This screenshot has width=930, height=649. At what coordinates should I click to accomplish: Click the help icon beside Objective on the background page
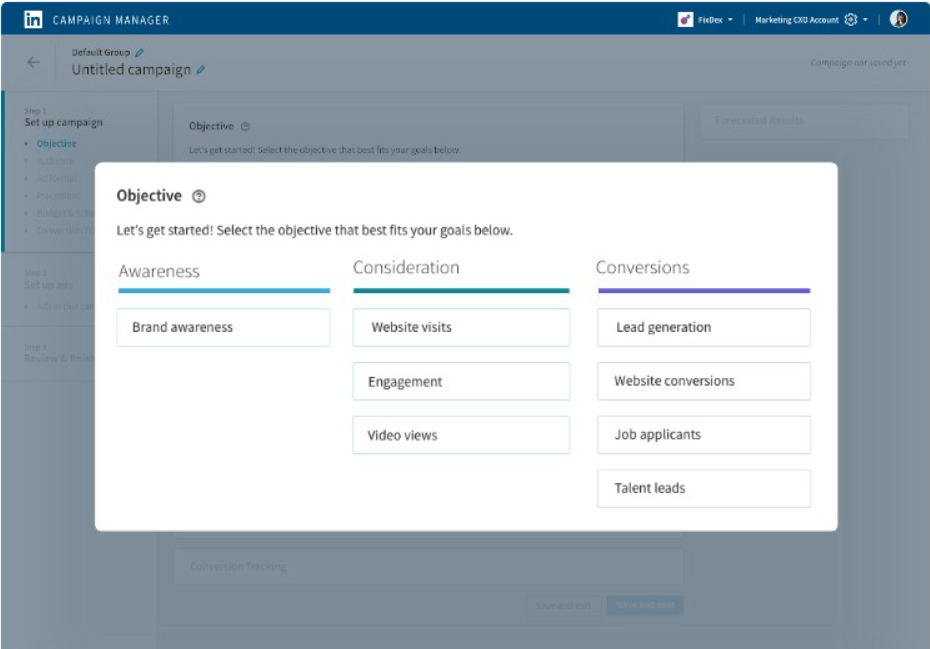coord(246,126)
